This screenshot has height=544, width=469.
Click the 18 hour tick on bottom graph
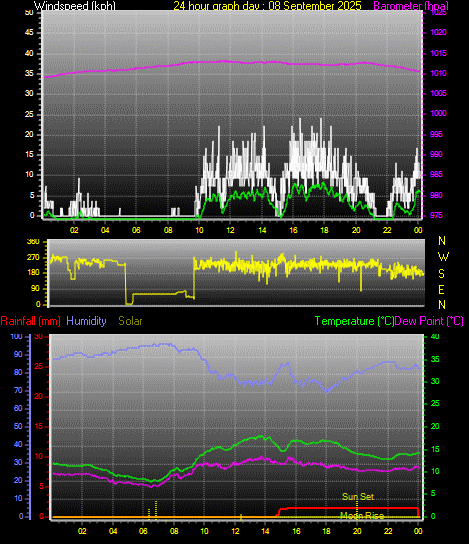click(326, 531)
